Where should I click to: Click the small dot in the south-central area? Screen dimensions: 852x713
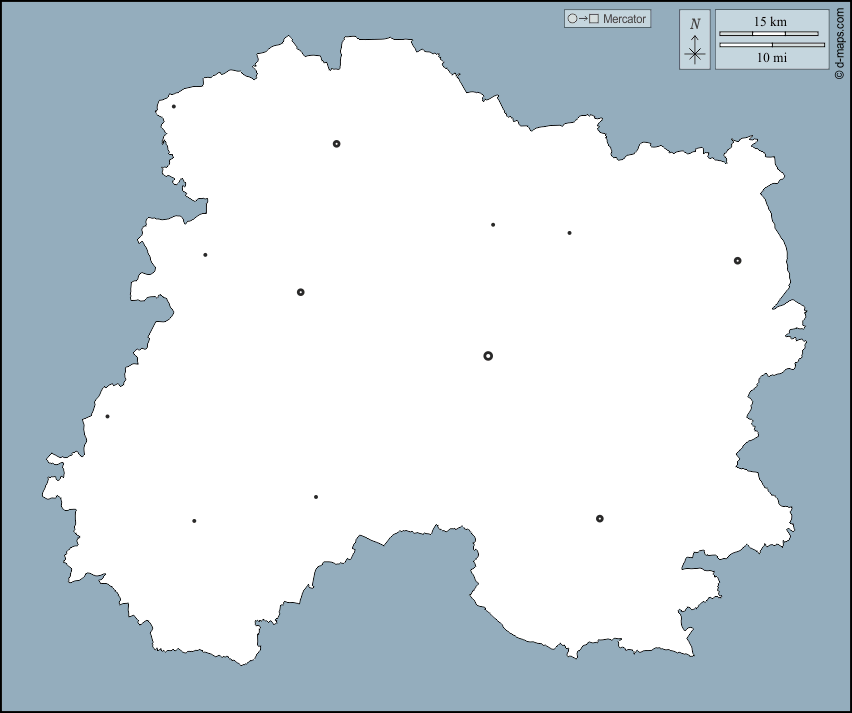click(316, 497)
